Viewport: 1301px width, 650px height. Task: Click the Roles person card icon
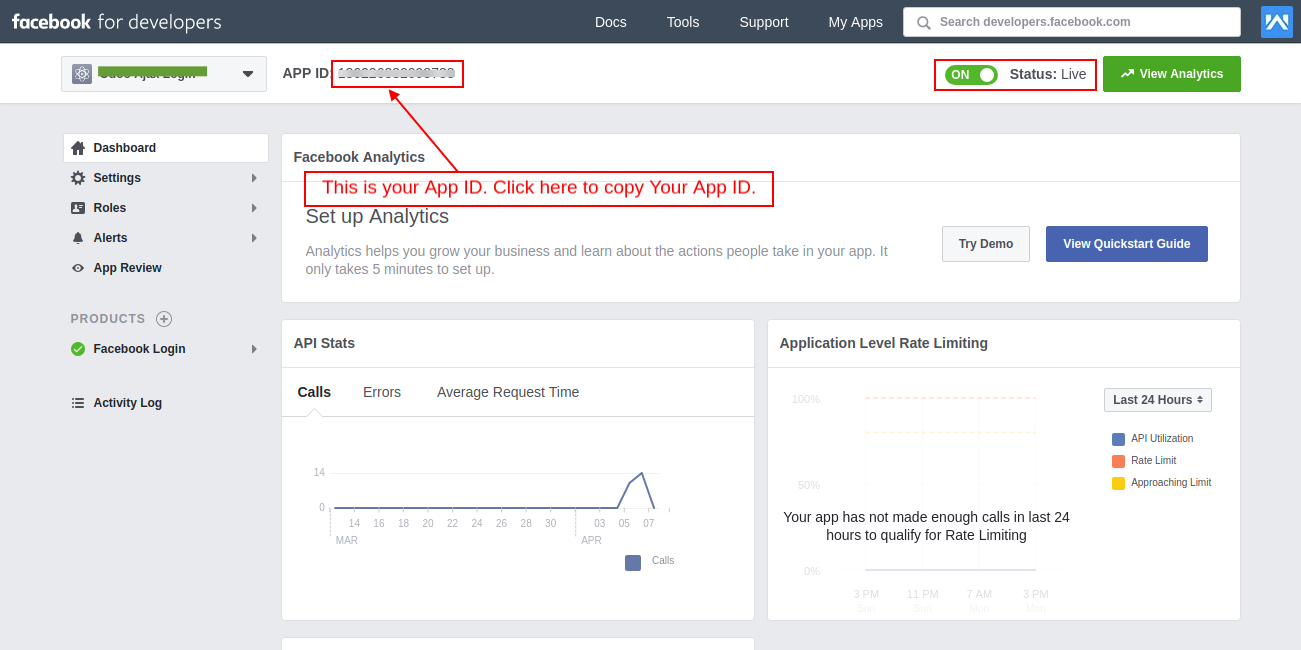pyautogui.click(x=78, y=208)
